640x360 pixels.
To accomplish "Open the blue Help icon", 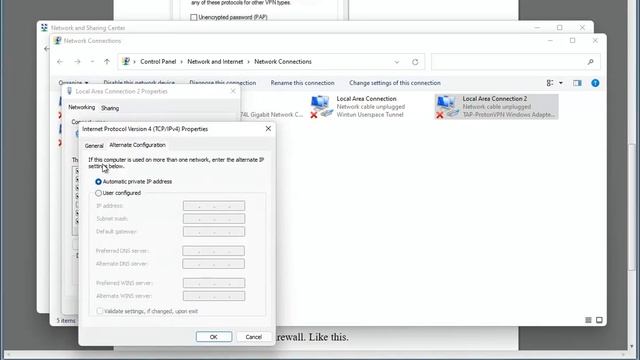I will 595,83.
